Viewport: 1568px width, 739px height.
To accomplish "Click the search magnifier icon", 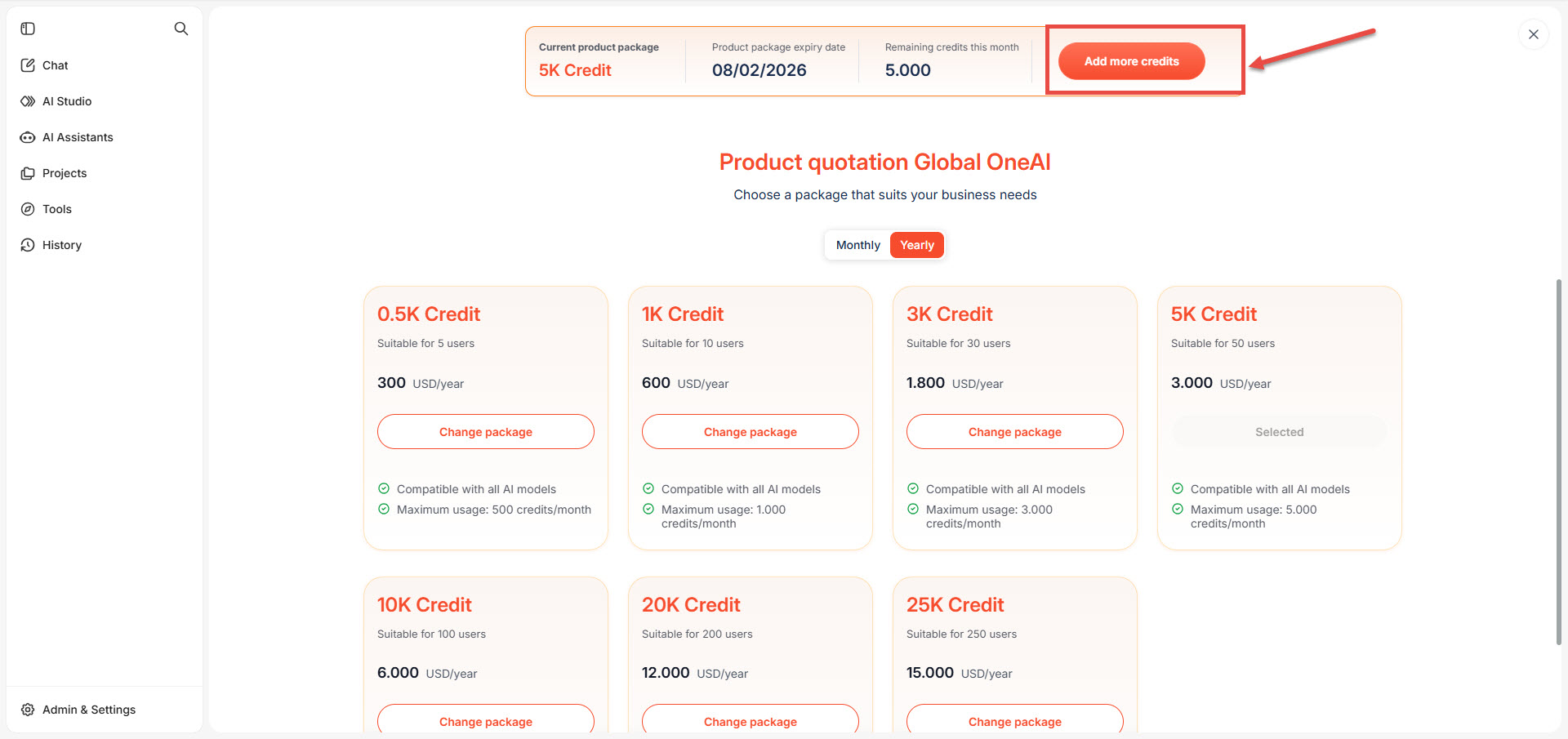I will (x=181, y=29).
